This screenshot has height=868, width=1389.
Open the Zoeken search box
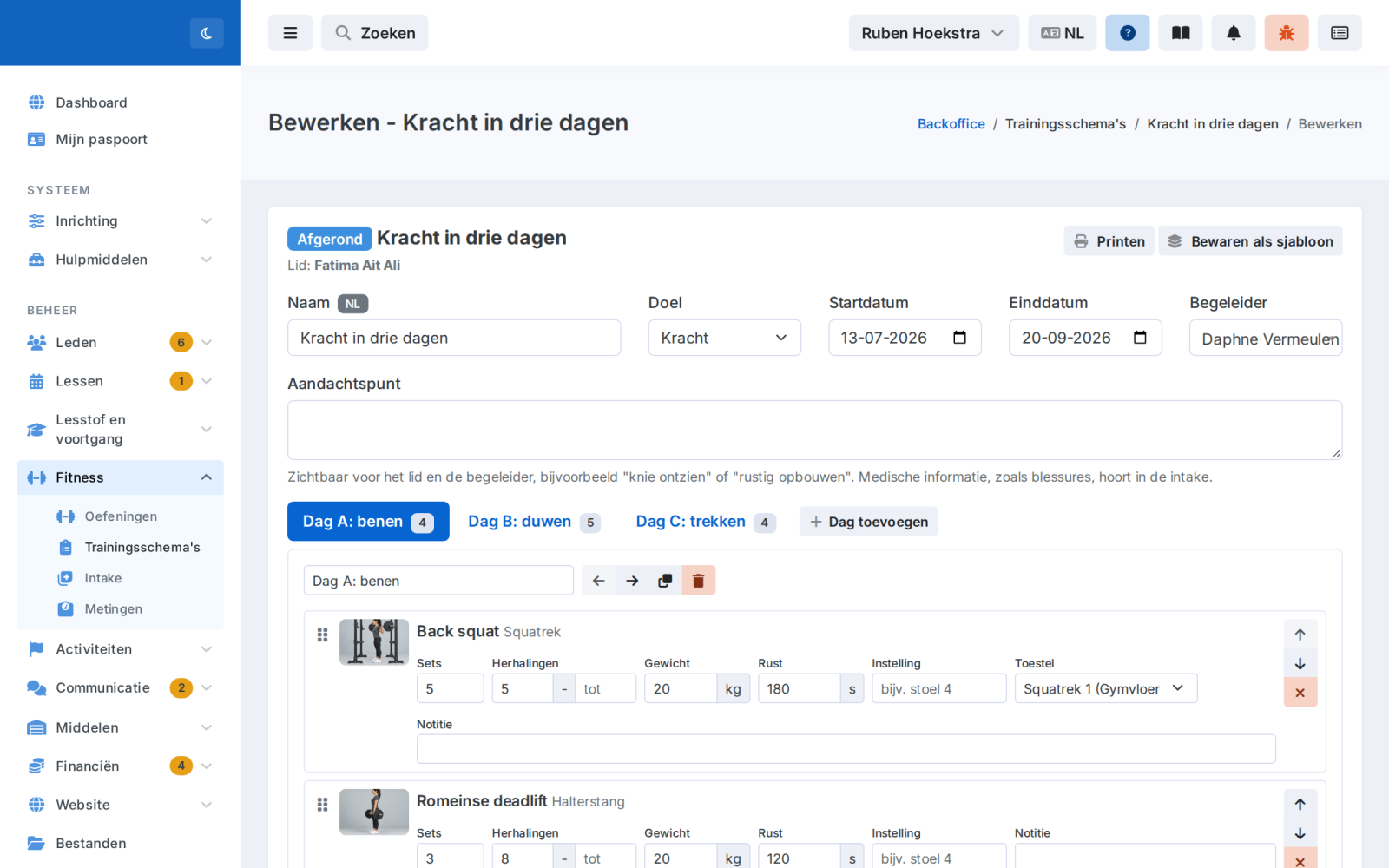point(375,33)
